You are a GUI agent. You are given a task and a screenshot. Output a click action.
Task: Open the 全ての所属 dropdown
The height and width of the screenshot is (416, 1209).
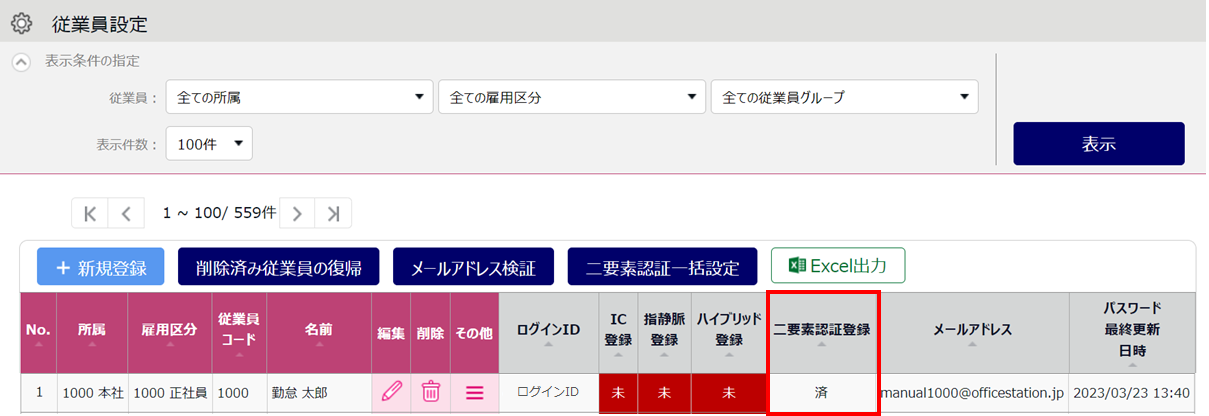point(300,97)
